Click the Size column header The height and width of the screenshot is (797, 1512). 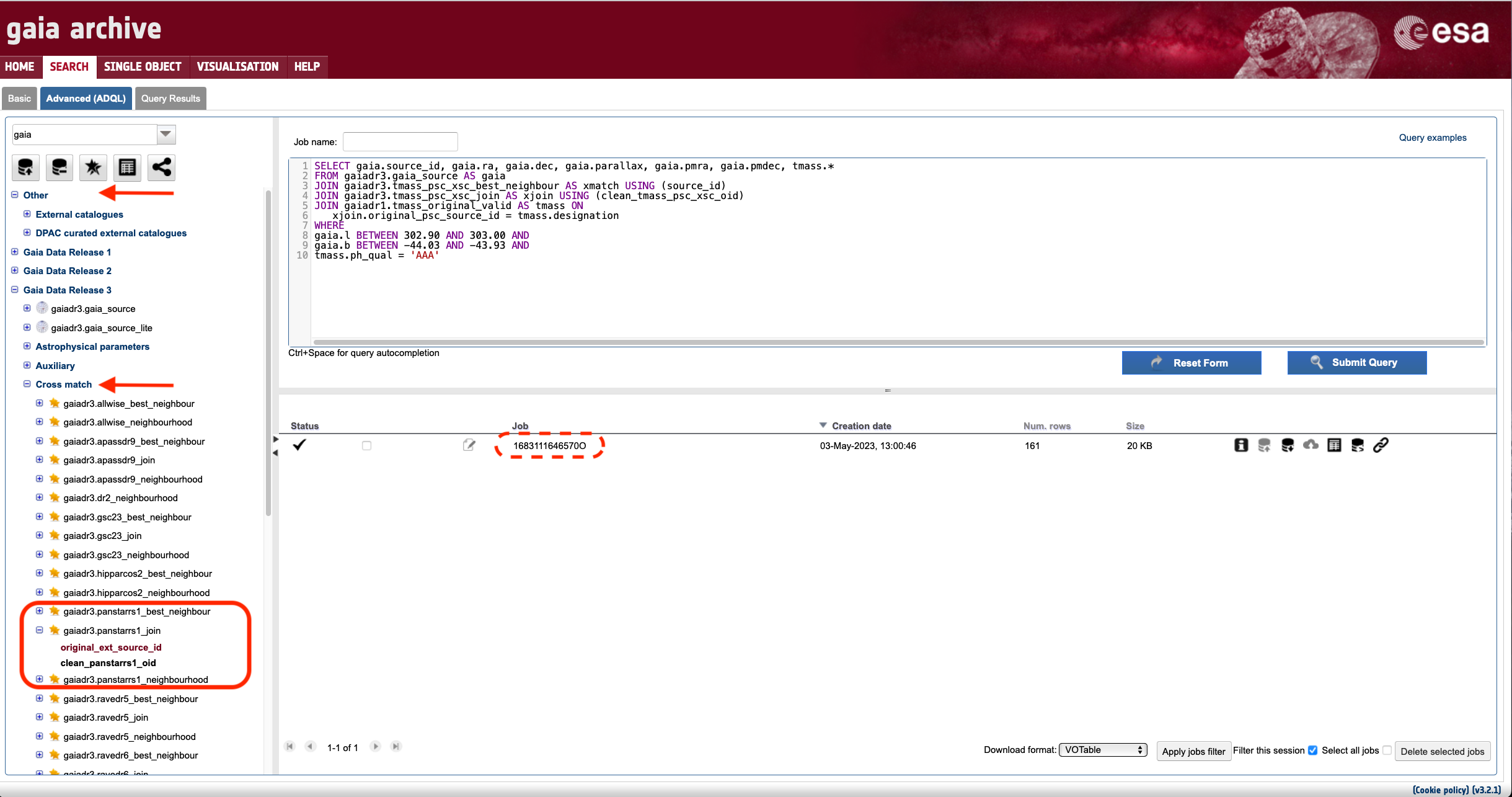tap(1135, 425)
